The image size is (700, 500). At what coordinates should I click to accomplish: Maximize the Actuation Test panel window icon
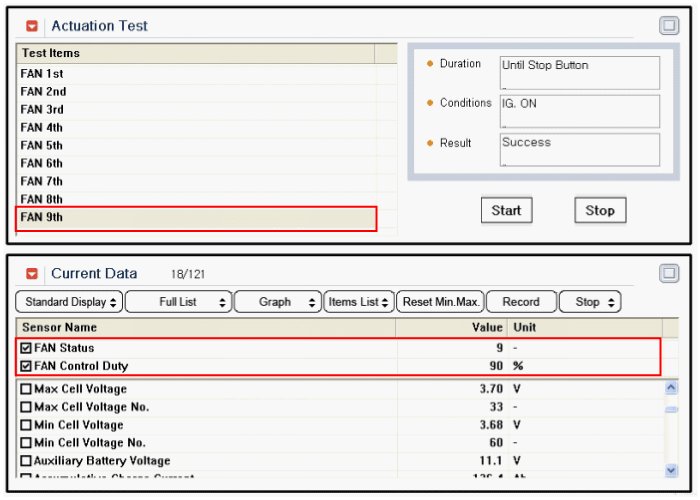tap(669, 26)
